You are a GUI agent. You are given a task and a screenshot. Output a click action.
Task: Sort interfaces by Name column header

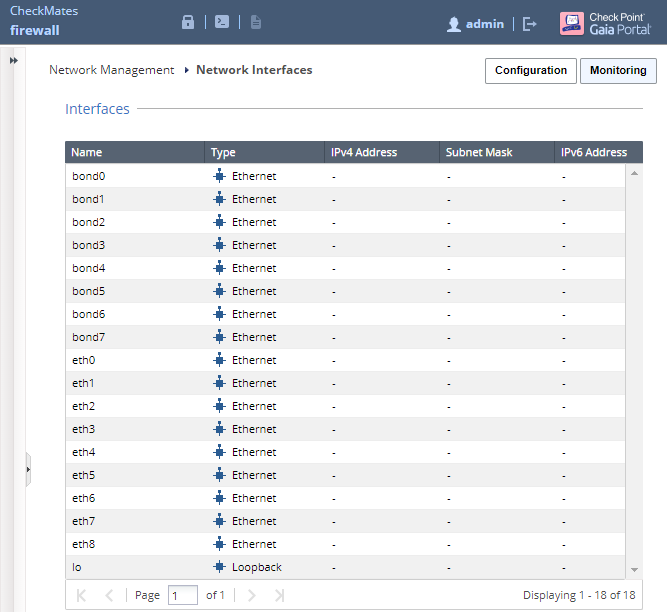tap(134, 153)
